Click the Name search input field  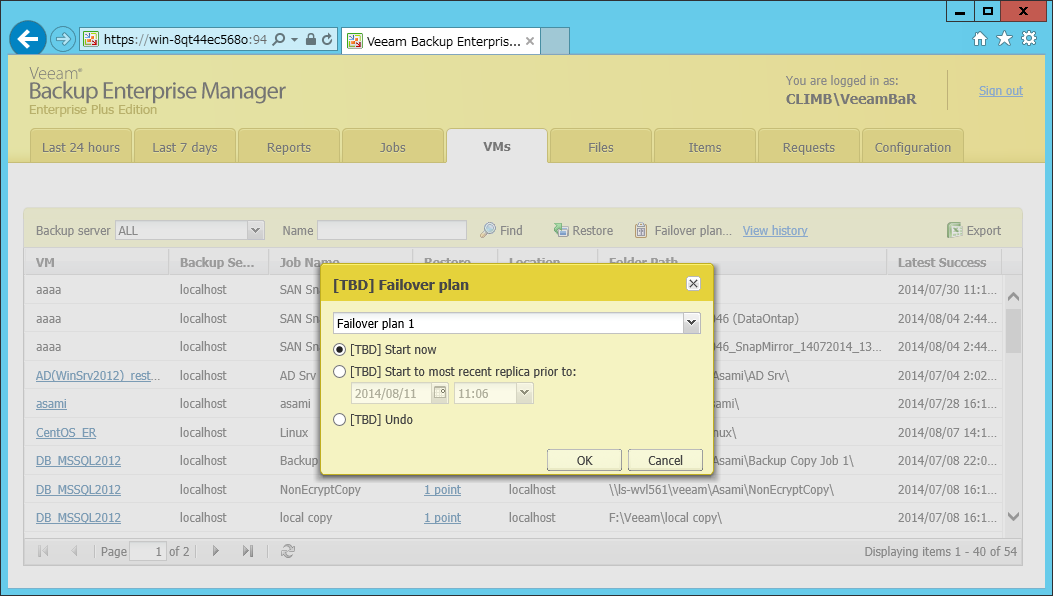[392, 230]
